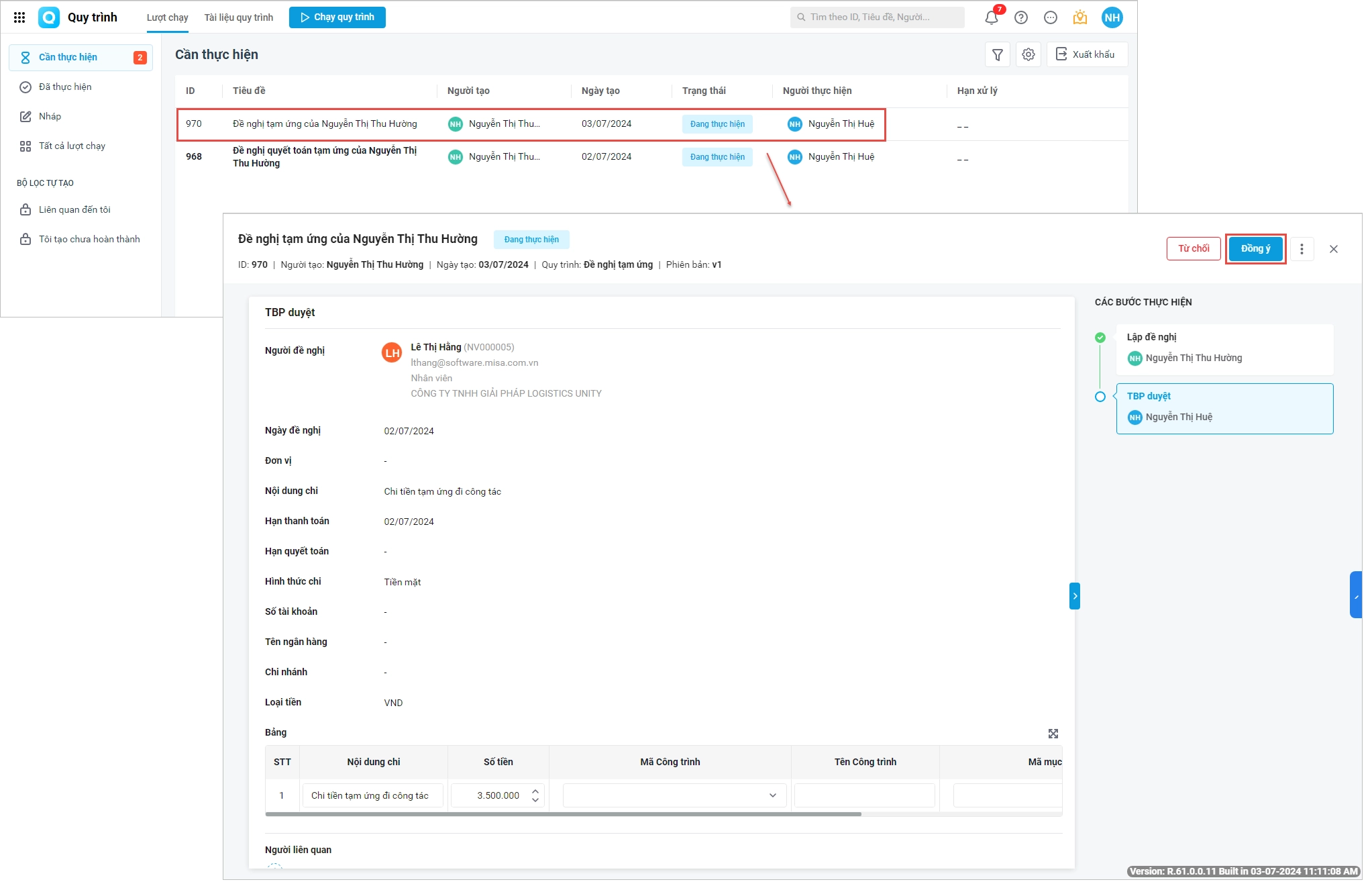Close the request detail panel
Screen dimensions: 1372x886
tap(1334, 249)
